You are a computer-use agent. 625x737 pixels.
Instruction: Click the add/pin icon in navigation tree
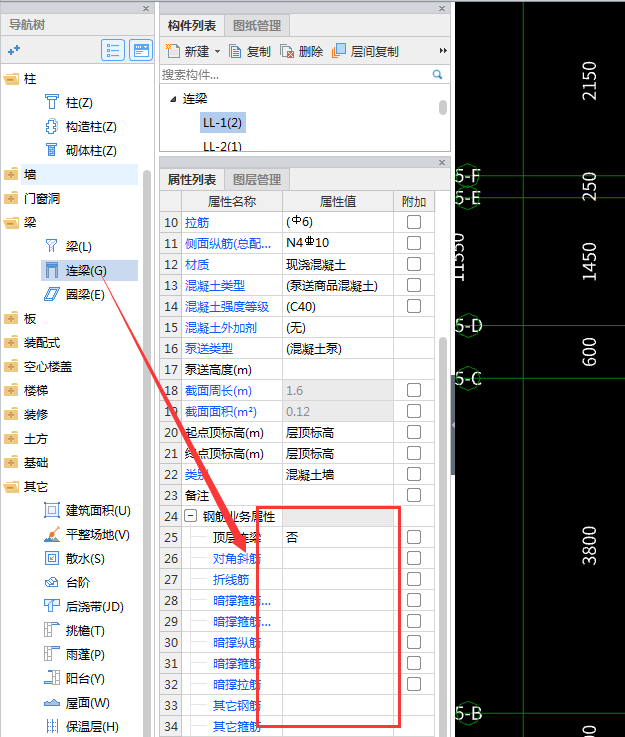click(x=14, y=50)
